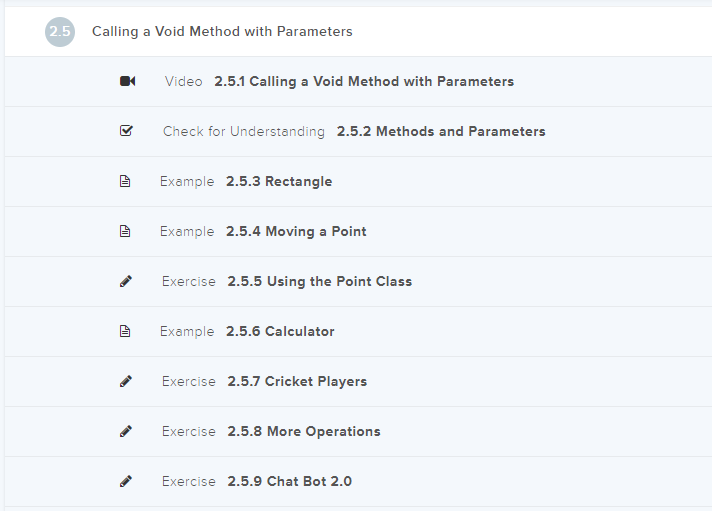712x511 pixels.
Task: Open the 2.5.6 Calculator example
Action: [x=280, y=331]
